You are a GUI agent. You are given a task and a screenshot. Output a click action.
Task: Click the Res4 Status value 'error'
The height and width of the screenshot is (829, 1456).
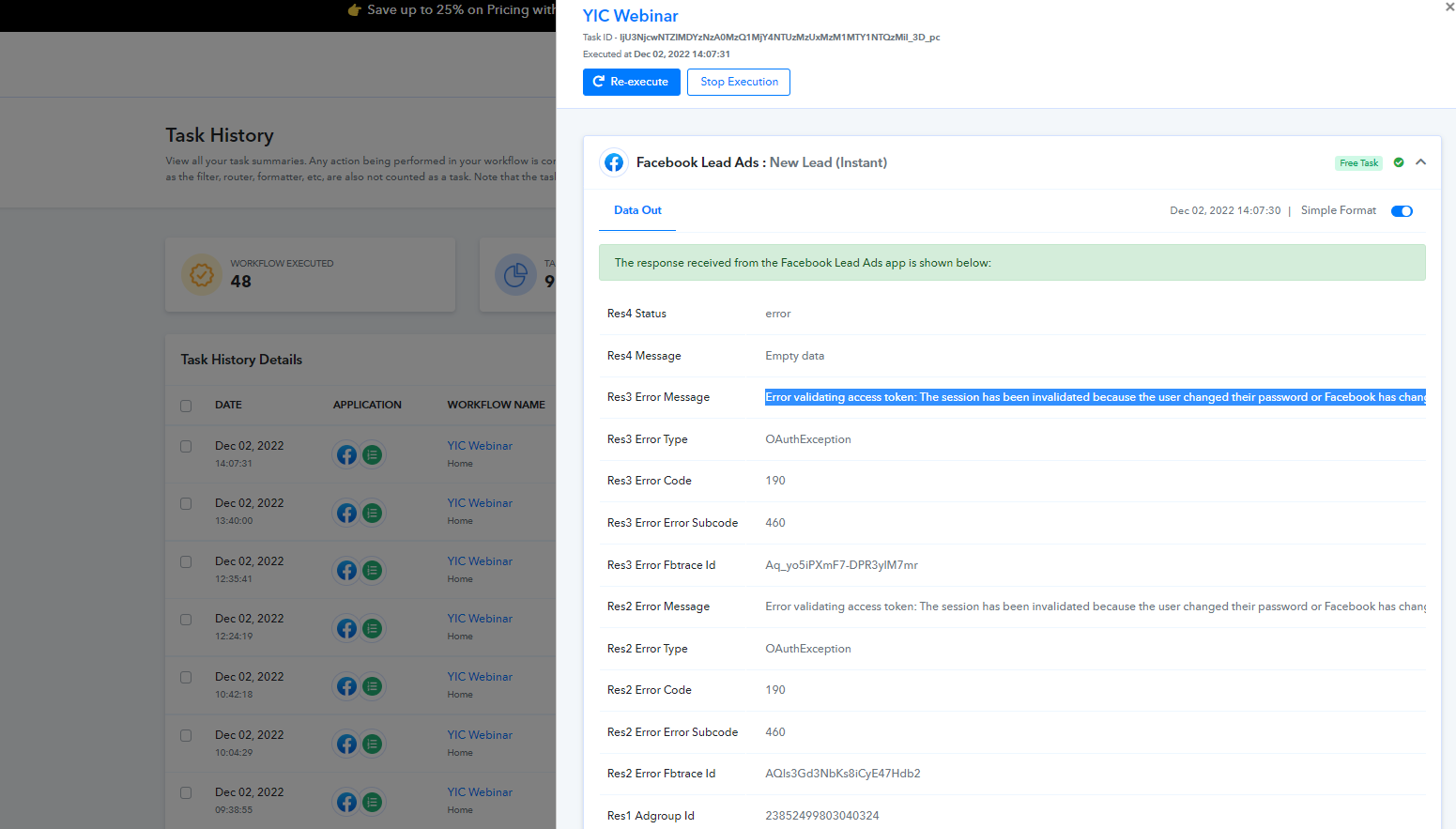coord(778,314)
